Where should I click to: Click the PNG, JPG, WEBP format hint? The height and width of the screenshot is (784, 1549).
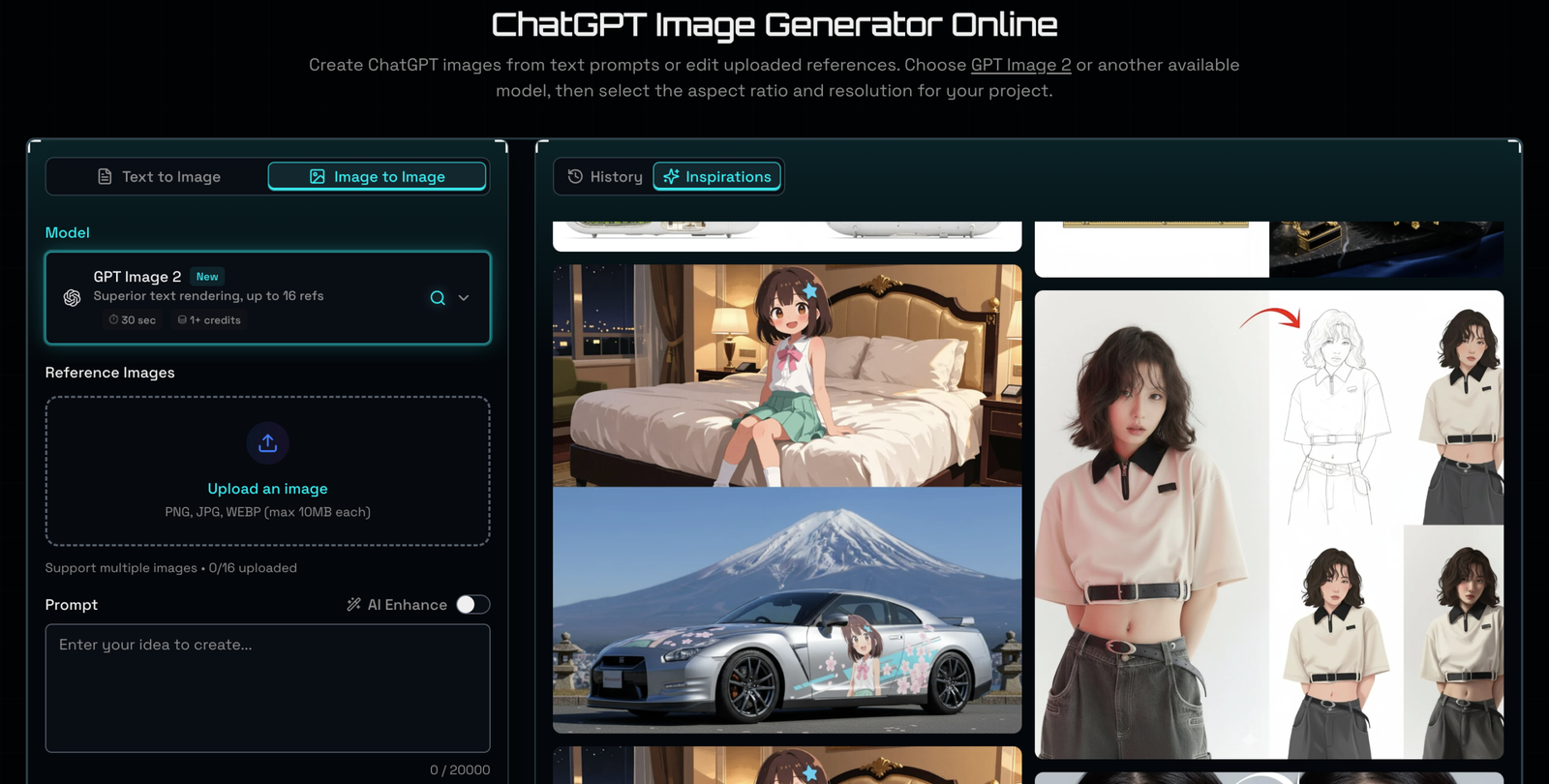point(268,512)
